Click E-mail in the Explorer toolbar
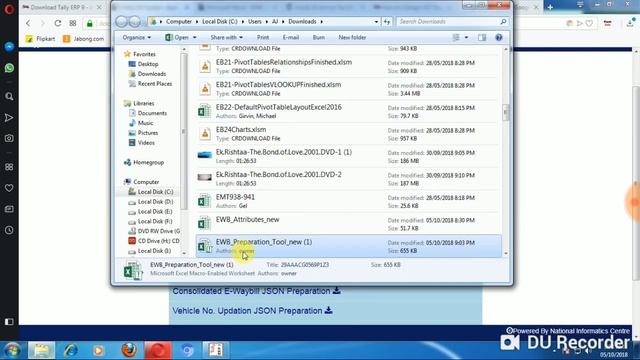Image resolution: width=640 pixels, height=360 pixels. pyautogui.click(x=291, y=38)
